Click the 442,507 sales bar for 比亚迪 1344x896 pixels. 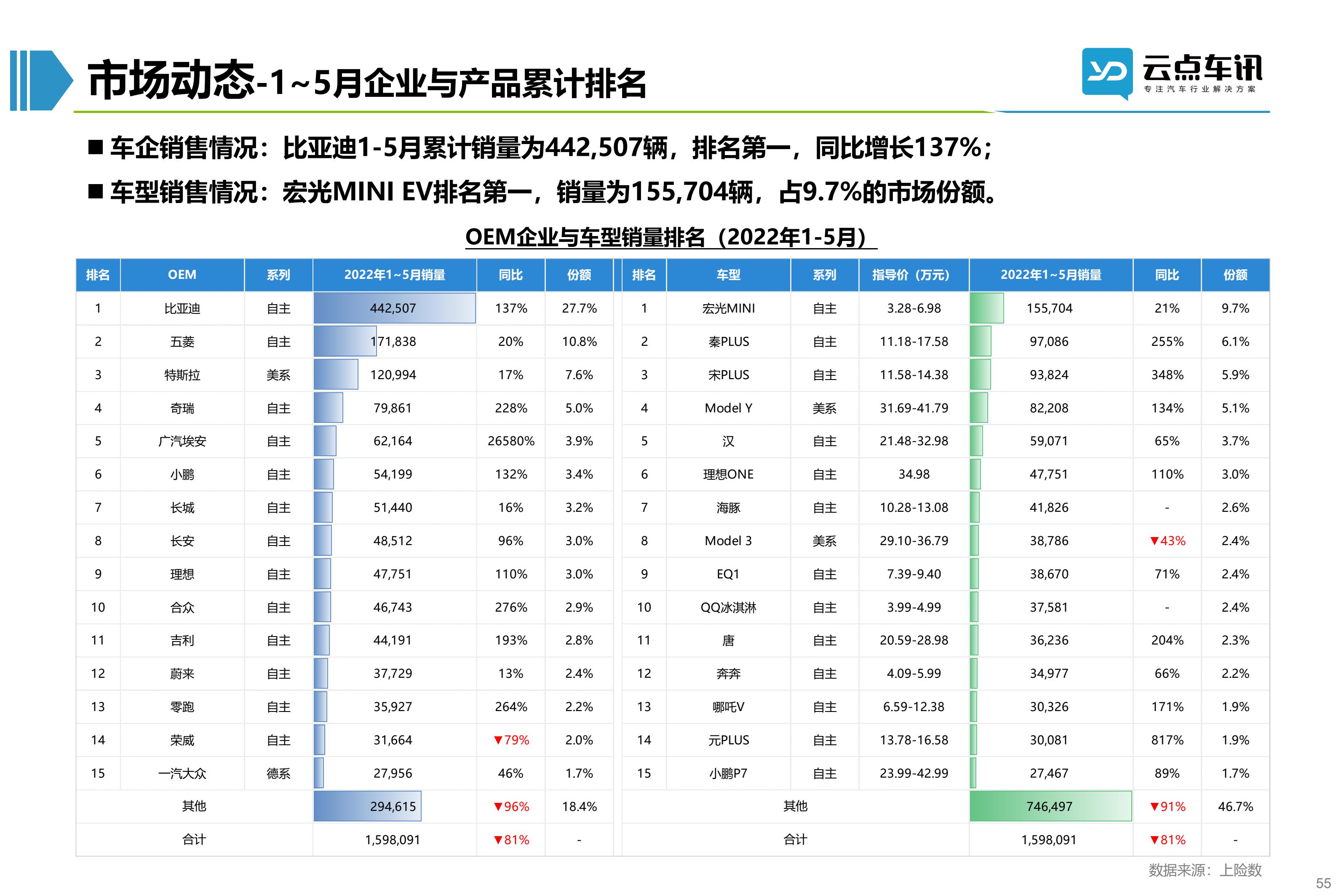[x=394, y=309]
